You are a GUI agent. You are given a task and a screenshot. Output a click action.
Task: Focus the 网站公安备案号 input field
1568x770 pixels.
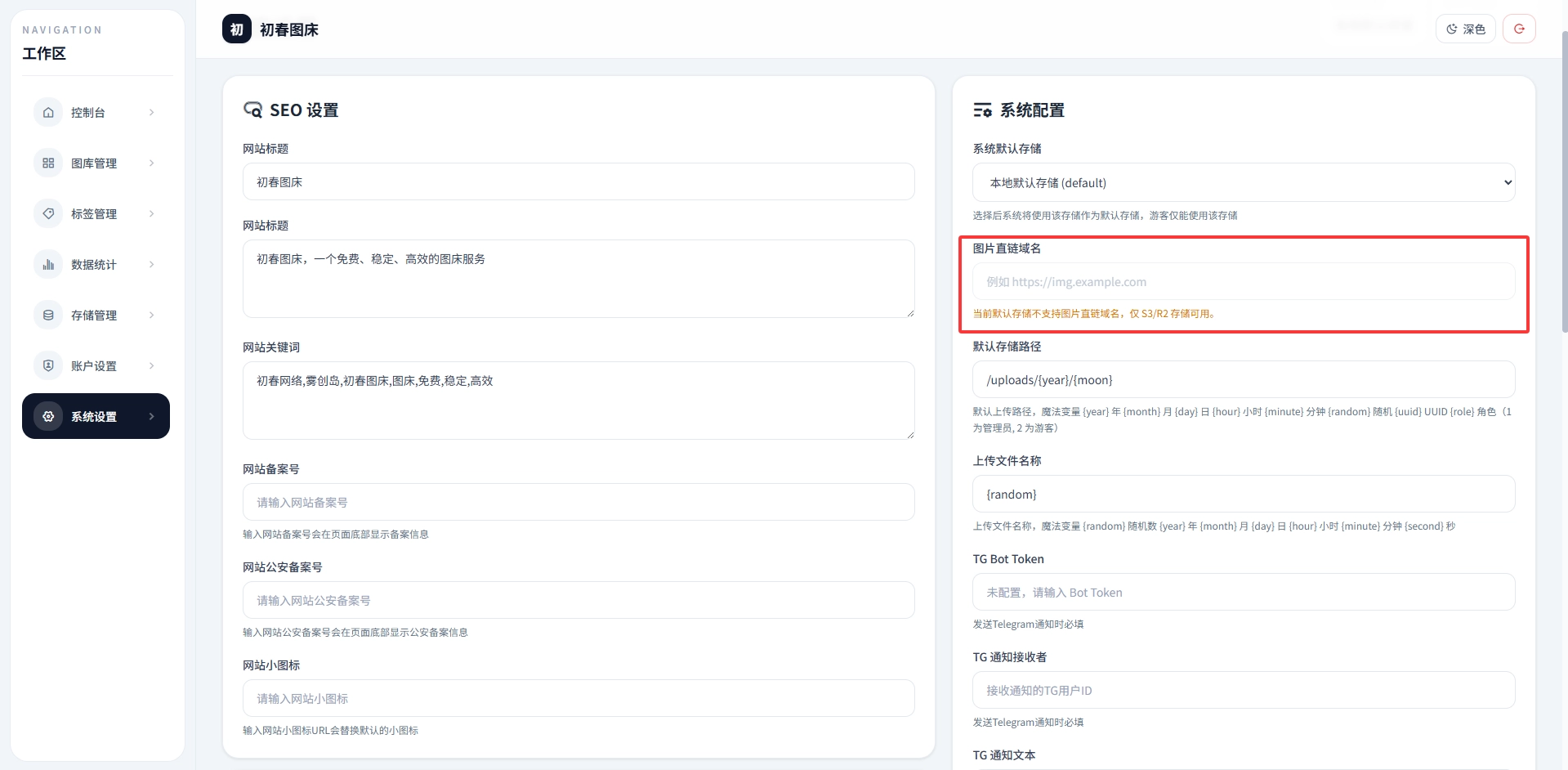579,600
